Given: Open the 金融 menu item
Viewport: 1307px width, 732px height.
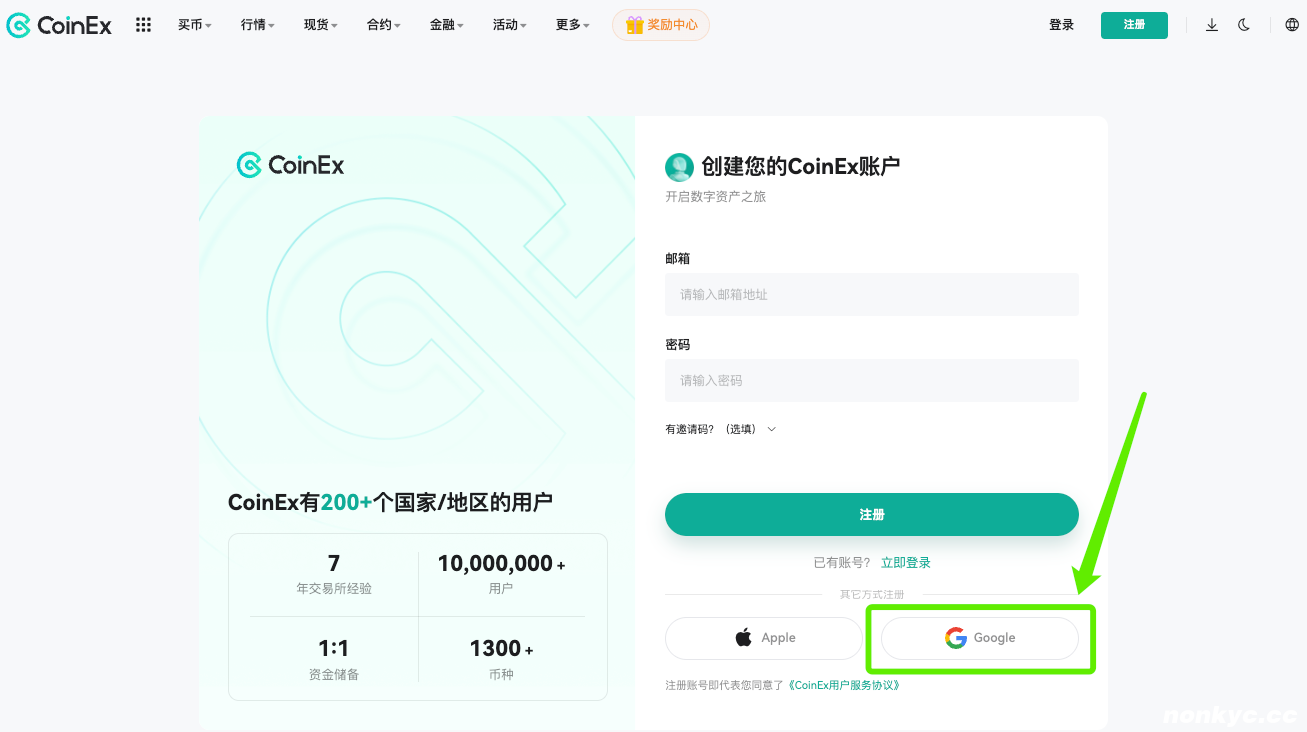Looking at the screenshot, I should 447,25.
